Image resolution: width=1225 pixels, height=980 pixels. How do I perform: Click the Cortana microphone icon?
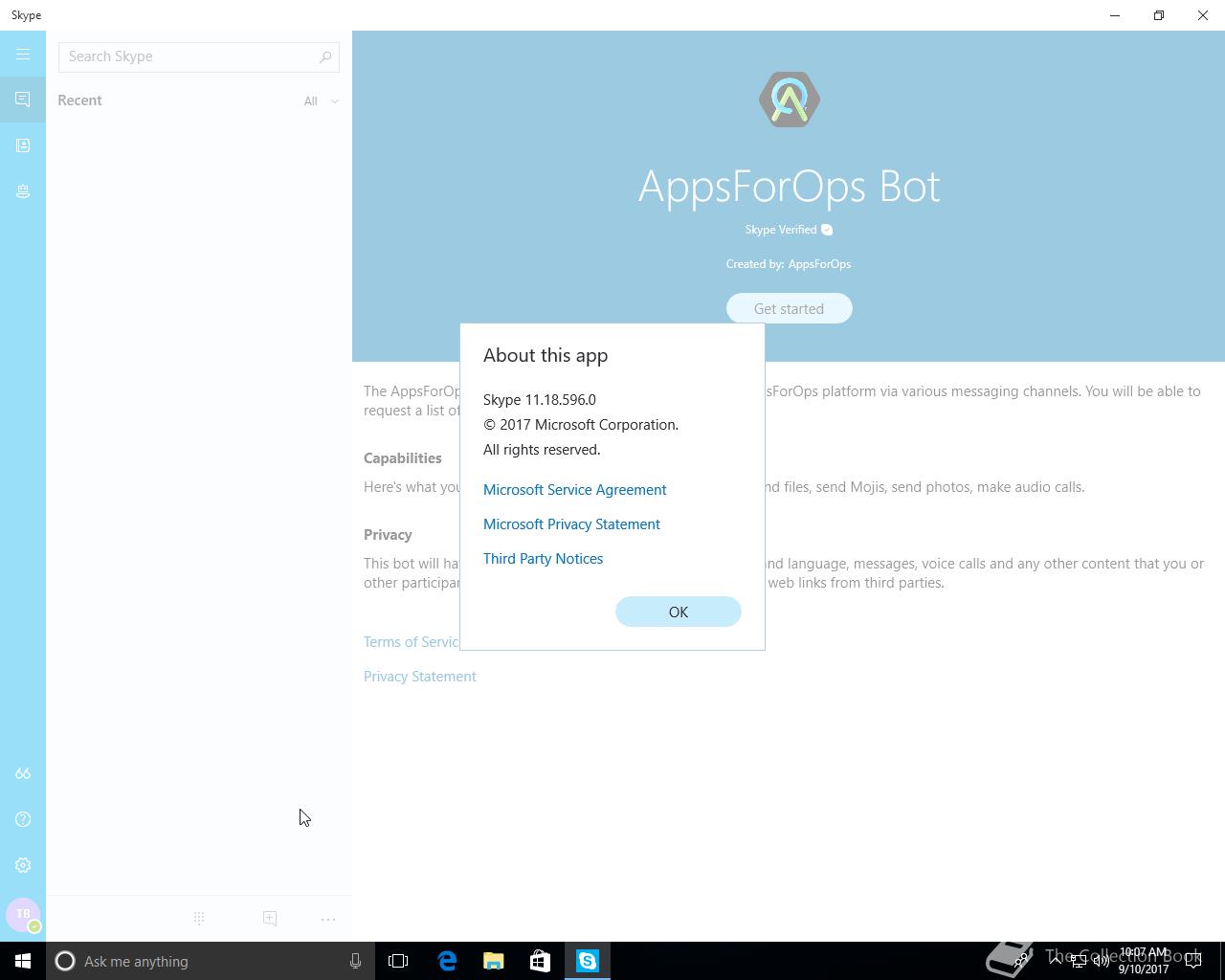coord(355,961)
